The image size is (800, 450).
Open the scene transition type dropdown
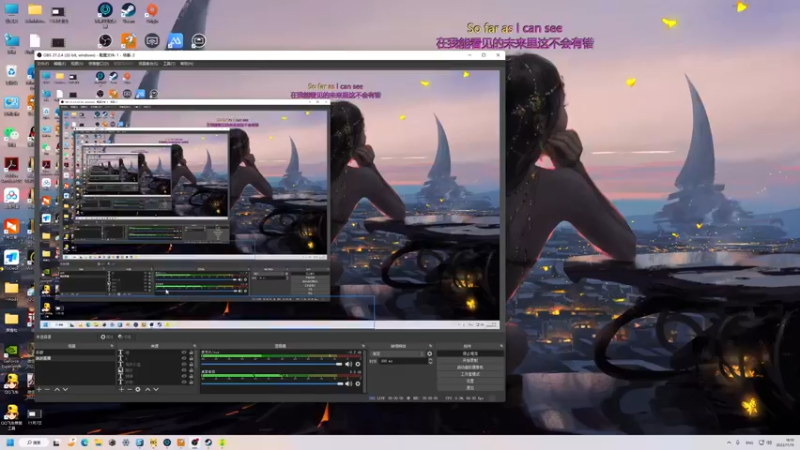(x=397, y=354)
